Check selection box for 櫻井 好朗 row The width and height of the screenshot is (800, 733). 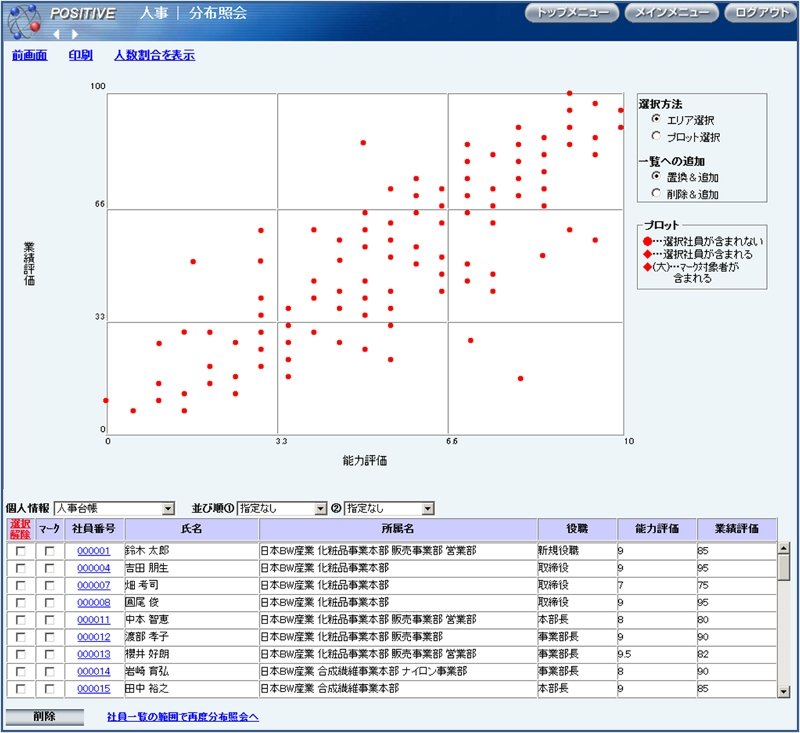(21, 654)
